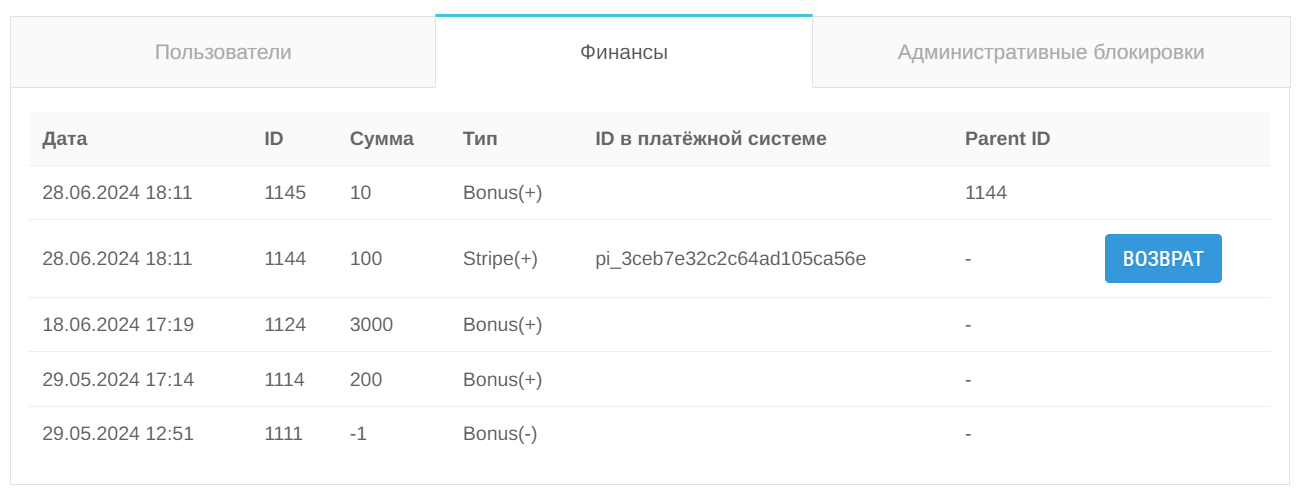The height and width of the screenshot is (499, 1303).
Task: Click the Stripe(+) type cell
Action: click(x=500, y=259)
